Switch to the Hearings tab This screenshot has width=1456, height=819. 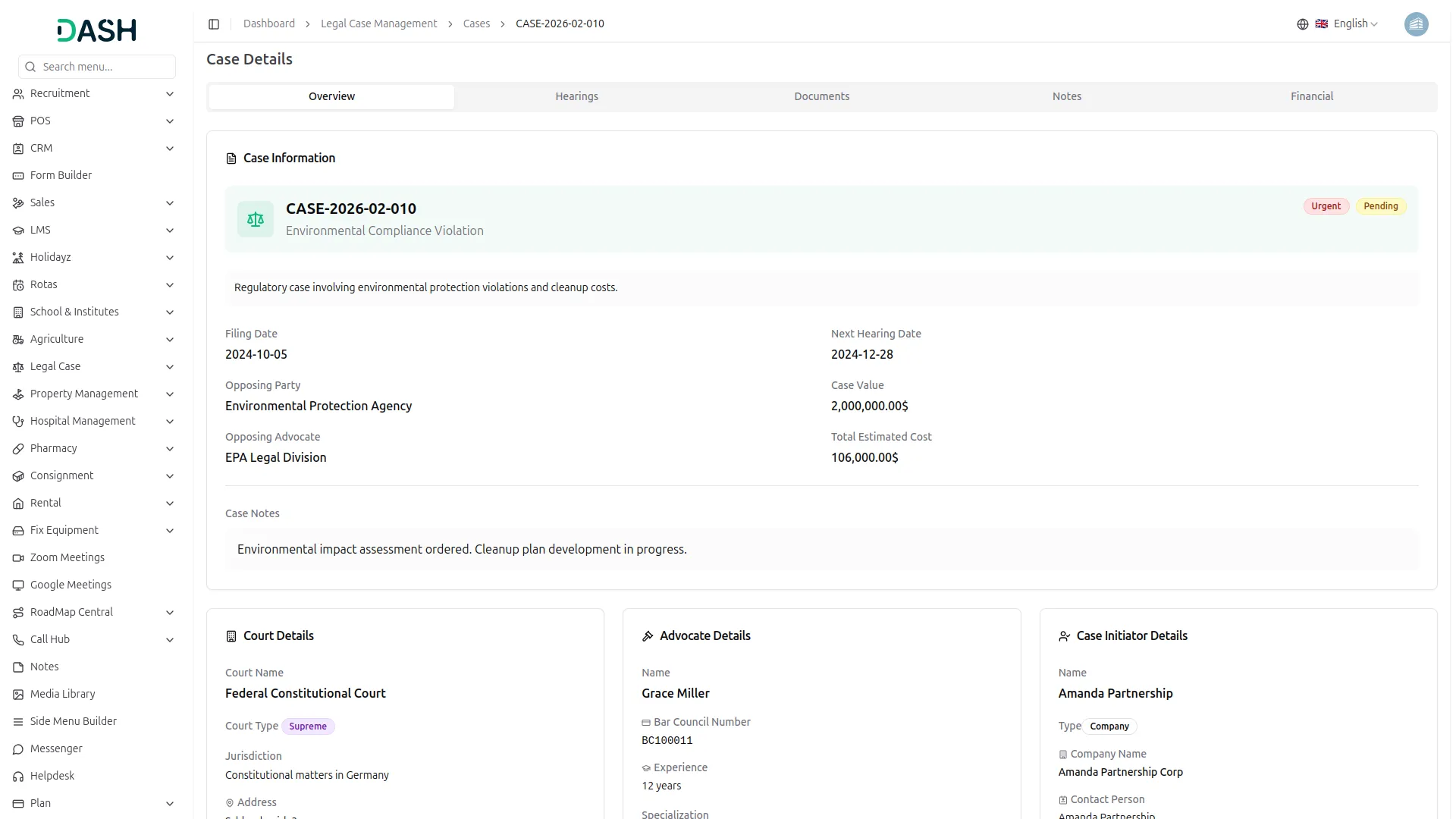576,96
